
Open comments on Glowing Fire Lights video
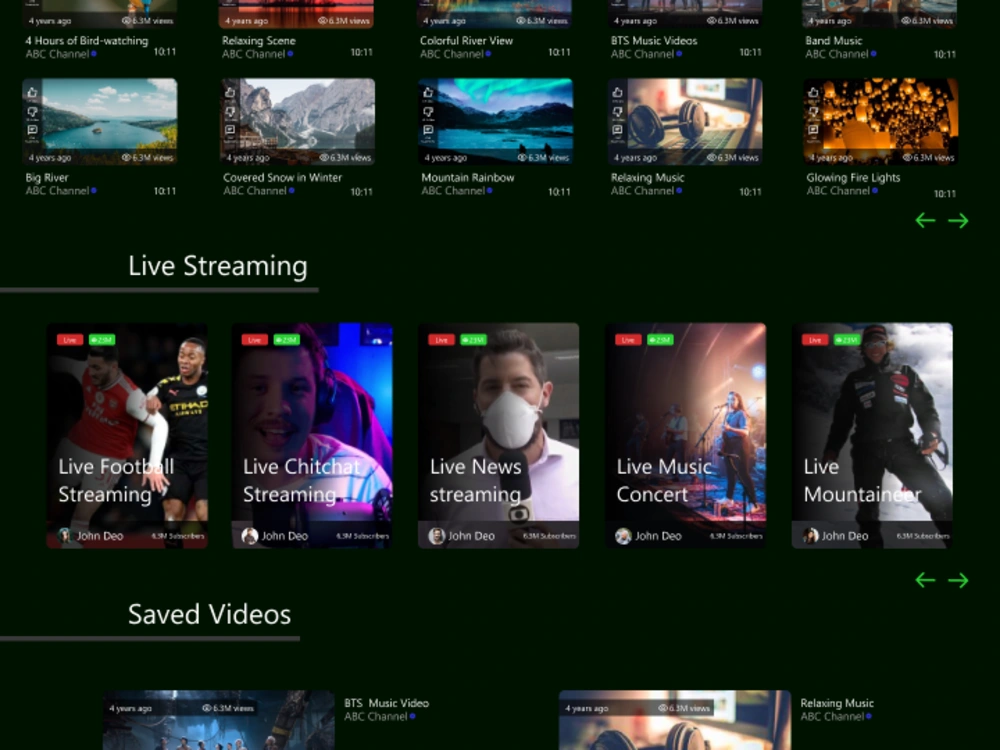coord(813,131)
